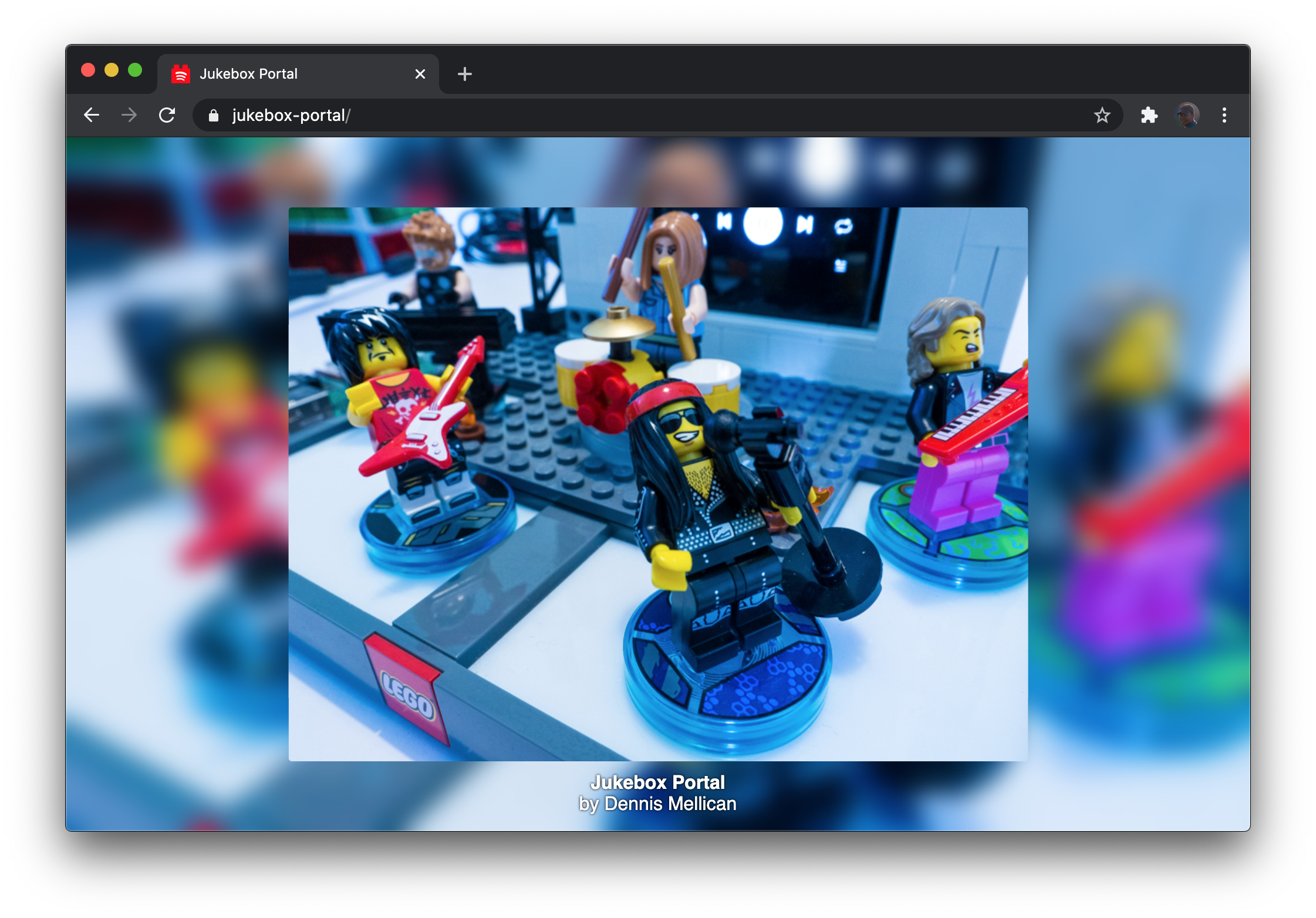Maximize the window with green button
Screen dimensions: 1316x918
(135, 70)
